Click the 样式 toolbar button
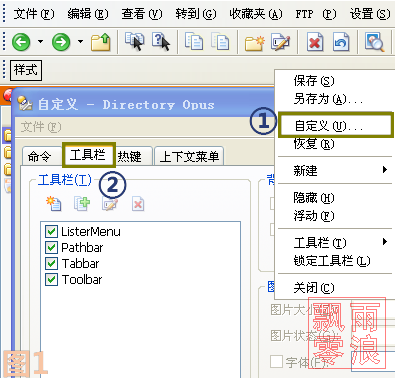The image size is (395, 378). click(x=26, y=70)
